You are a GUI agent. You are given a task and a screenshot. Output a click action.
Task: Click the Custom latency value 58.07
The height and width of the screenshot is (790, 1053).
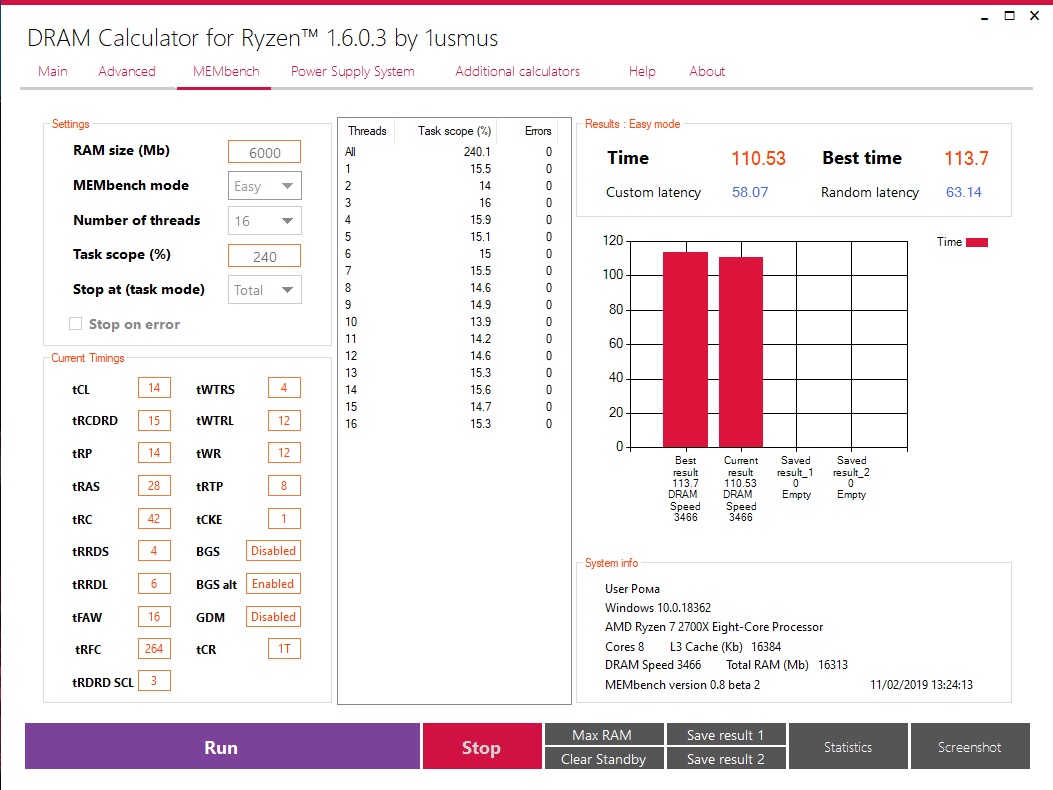click(750, 192)
